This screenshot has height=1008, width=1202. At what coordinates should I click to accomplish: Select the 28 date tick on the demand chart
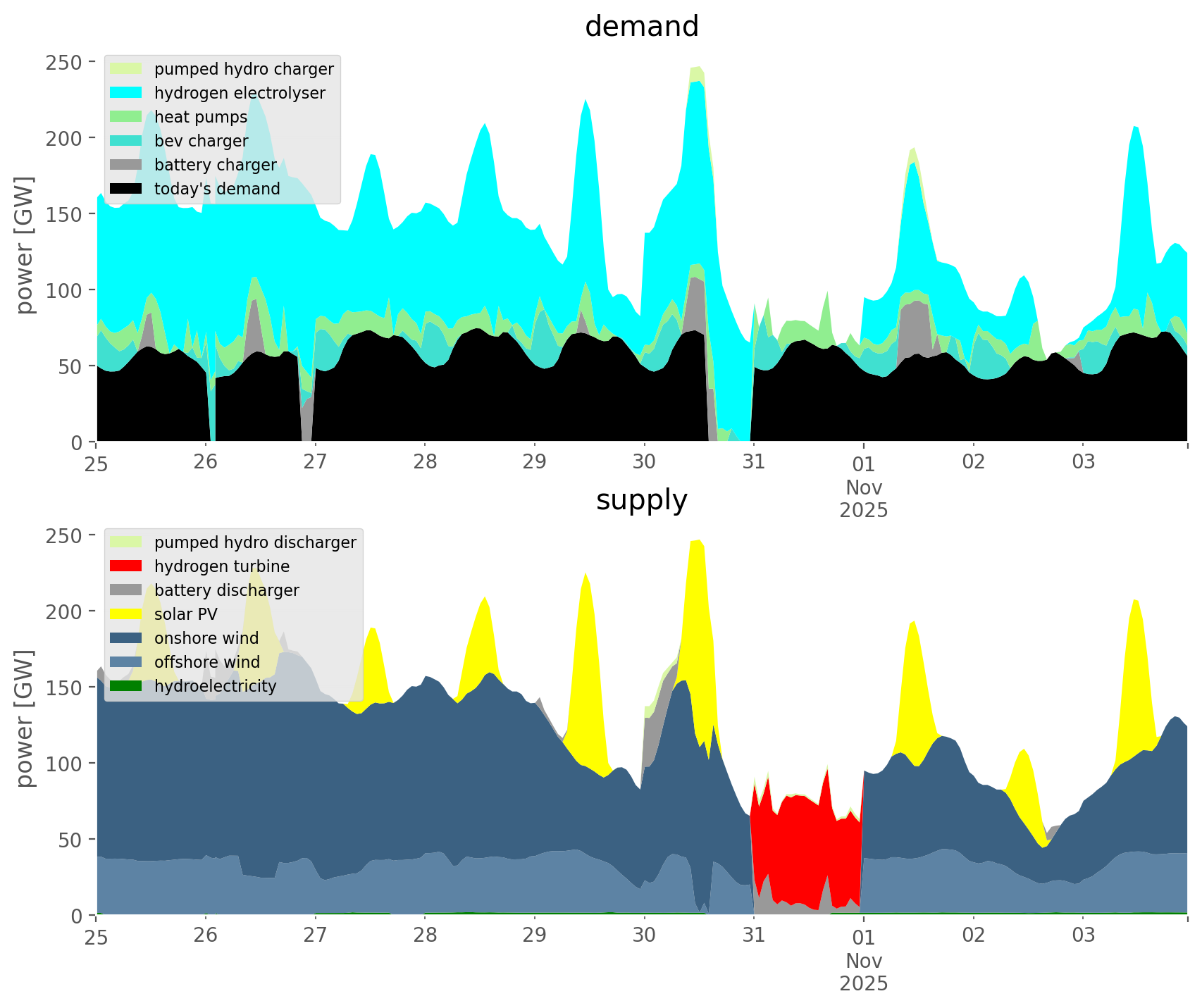(425, 462)
